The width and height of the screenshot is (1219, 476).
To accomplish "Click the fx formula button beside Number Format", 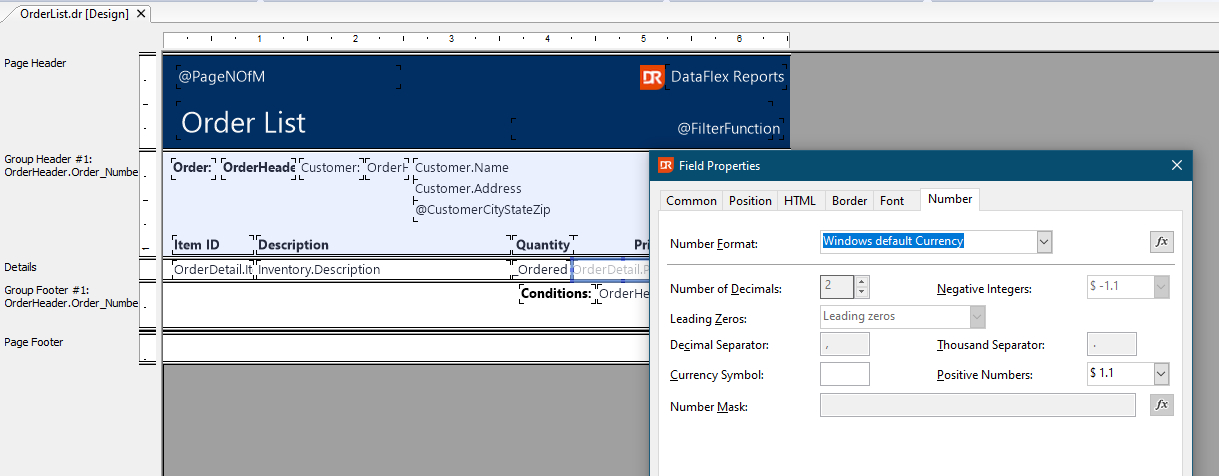I will [1161, 242].
